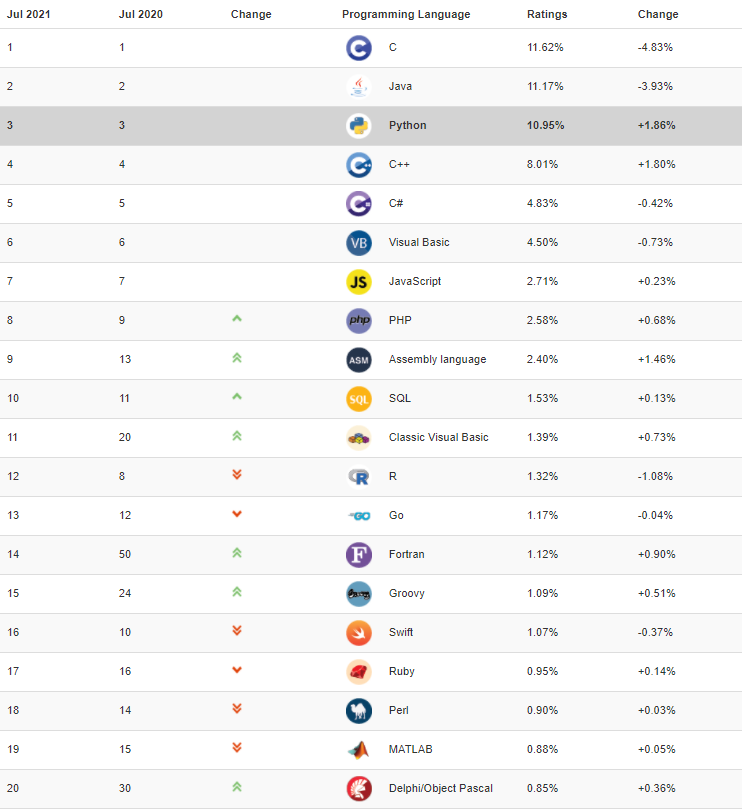
Task: Click the red double-down arrow for R
Action: [237, 474]
